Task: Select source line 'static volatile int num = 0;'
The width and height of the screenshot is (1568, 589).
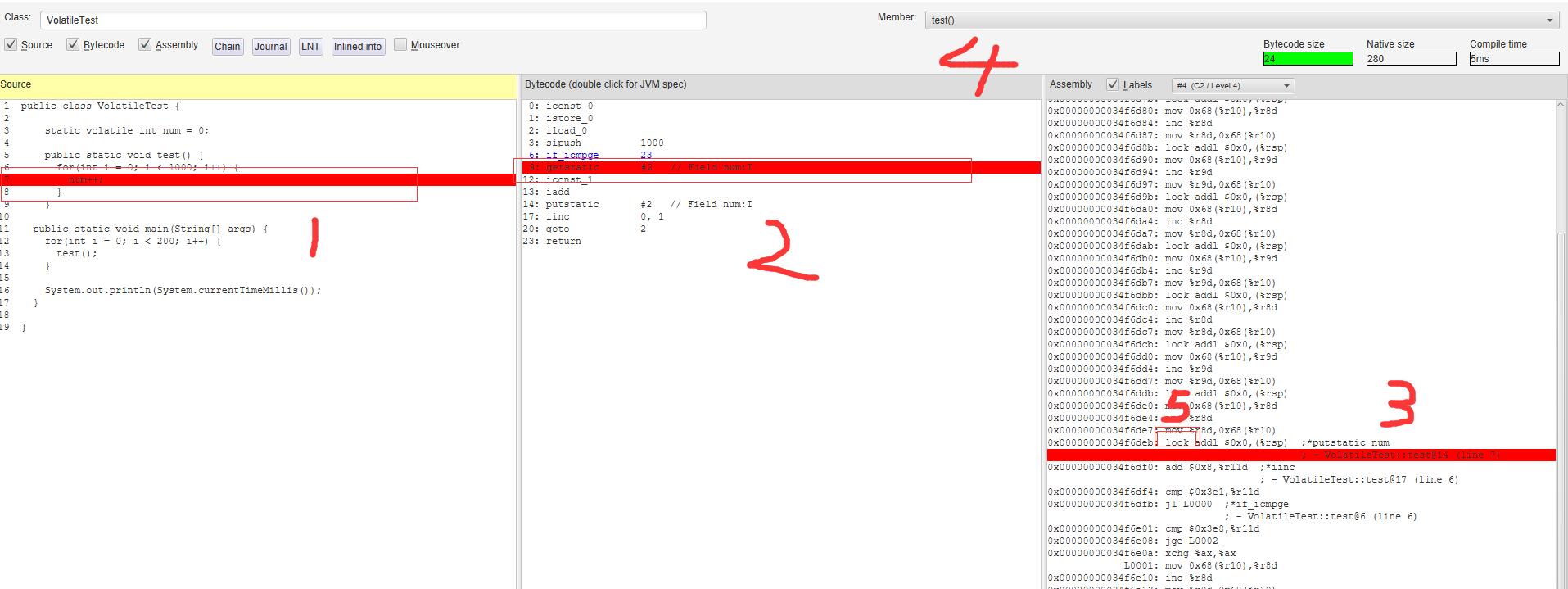Action: [x=127, y=130]
